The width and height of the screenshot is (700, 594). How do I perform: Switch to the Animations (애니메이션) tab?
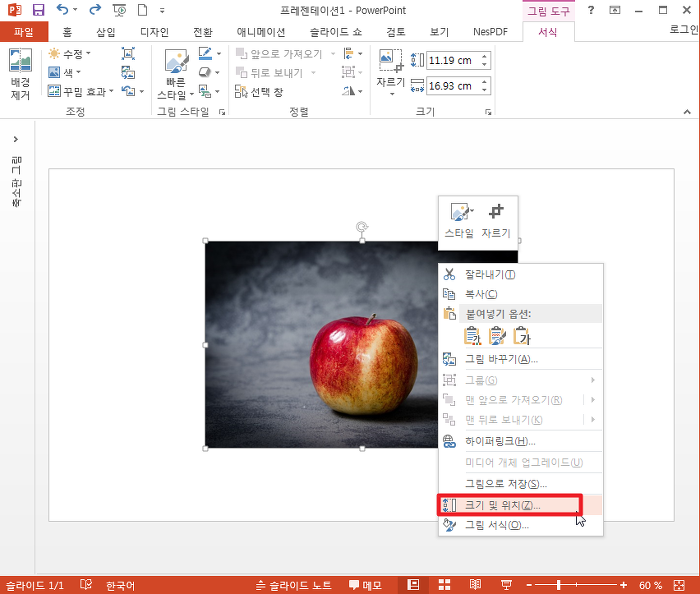261,32
